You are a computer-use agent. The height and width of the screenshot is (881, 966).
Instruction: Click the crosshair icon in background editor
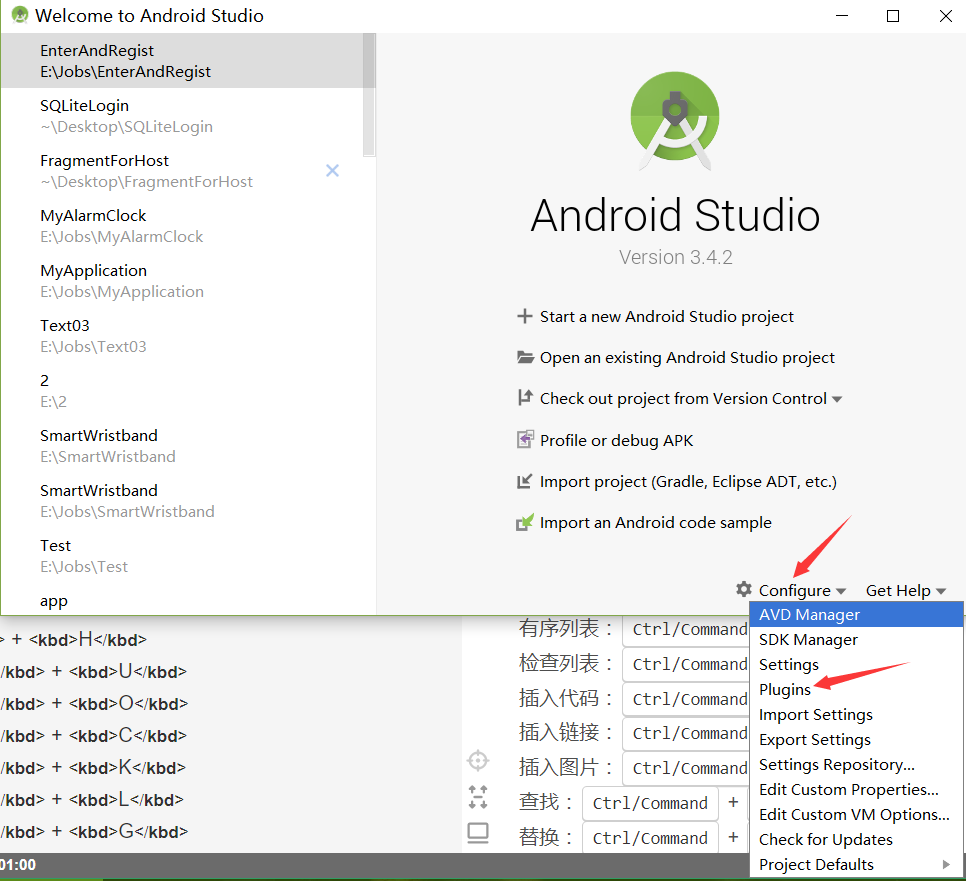478,761
